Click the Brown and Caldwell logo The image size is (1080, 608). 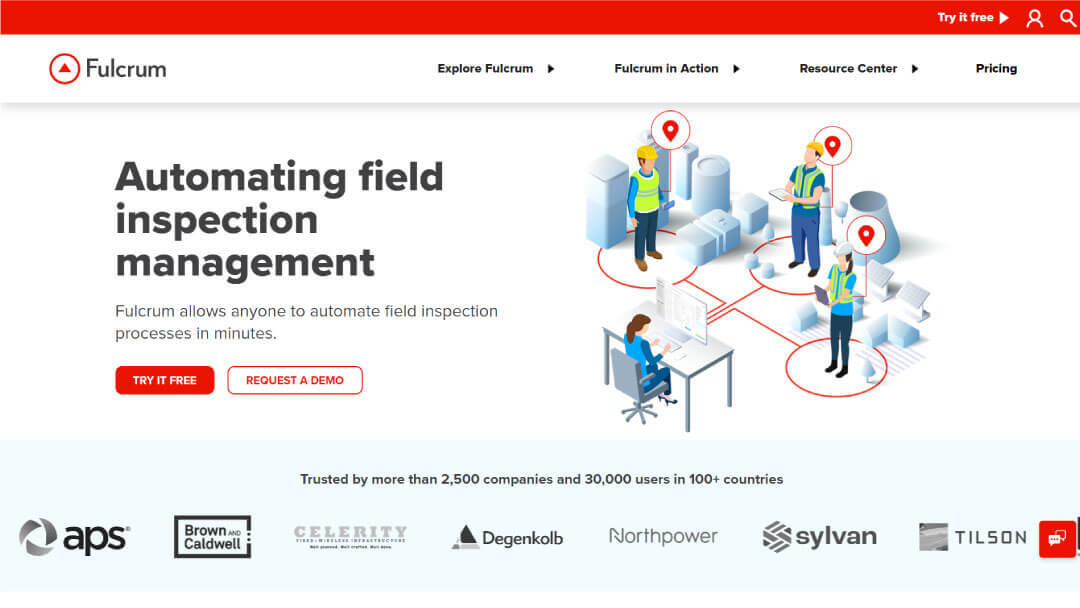tap(212, 537)
